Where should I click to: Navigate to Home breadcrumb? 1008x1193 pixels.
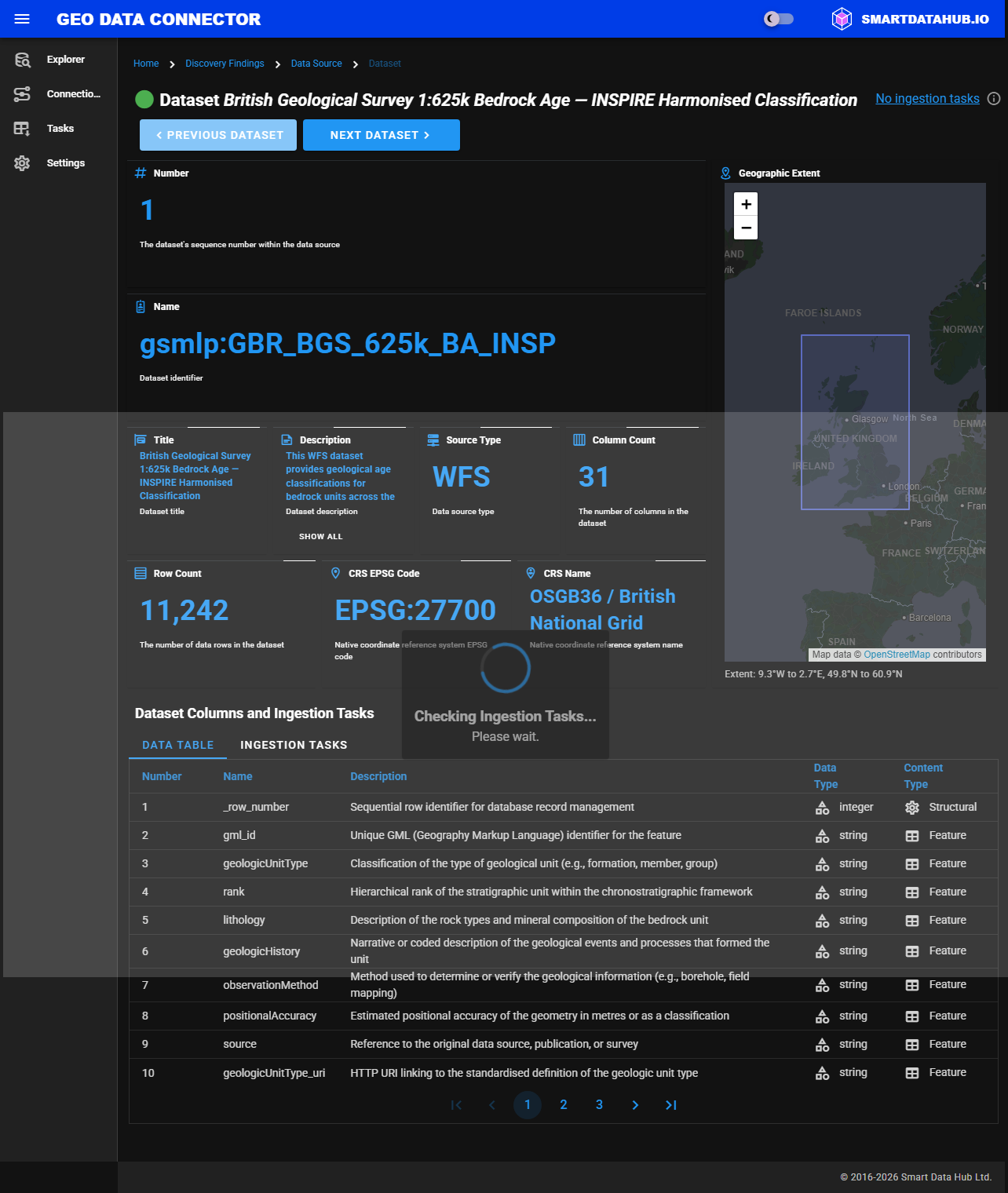146,64
